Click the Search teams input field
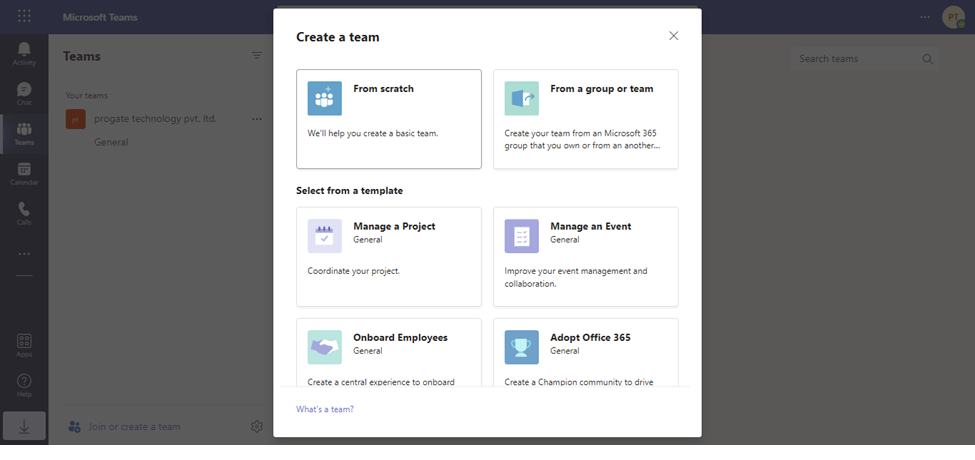975x460 pixels. [855, 59]
